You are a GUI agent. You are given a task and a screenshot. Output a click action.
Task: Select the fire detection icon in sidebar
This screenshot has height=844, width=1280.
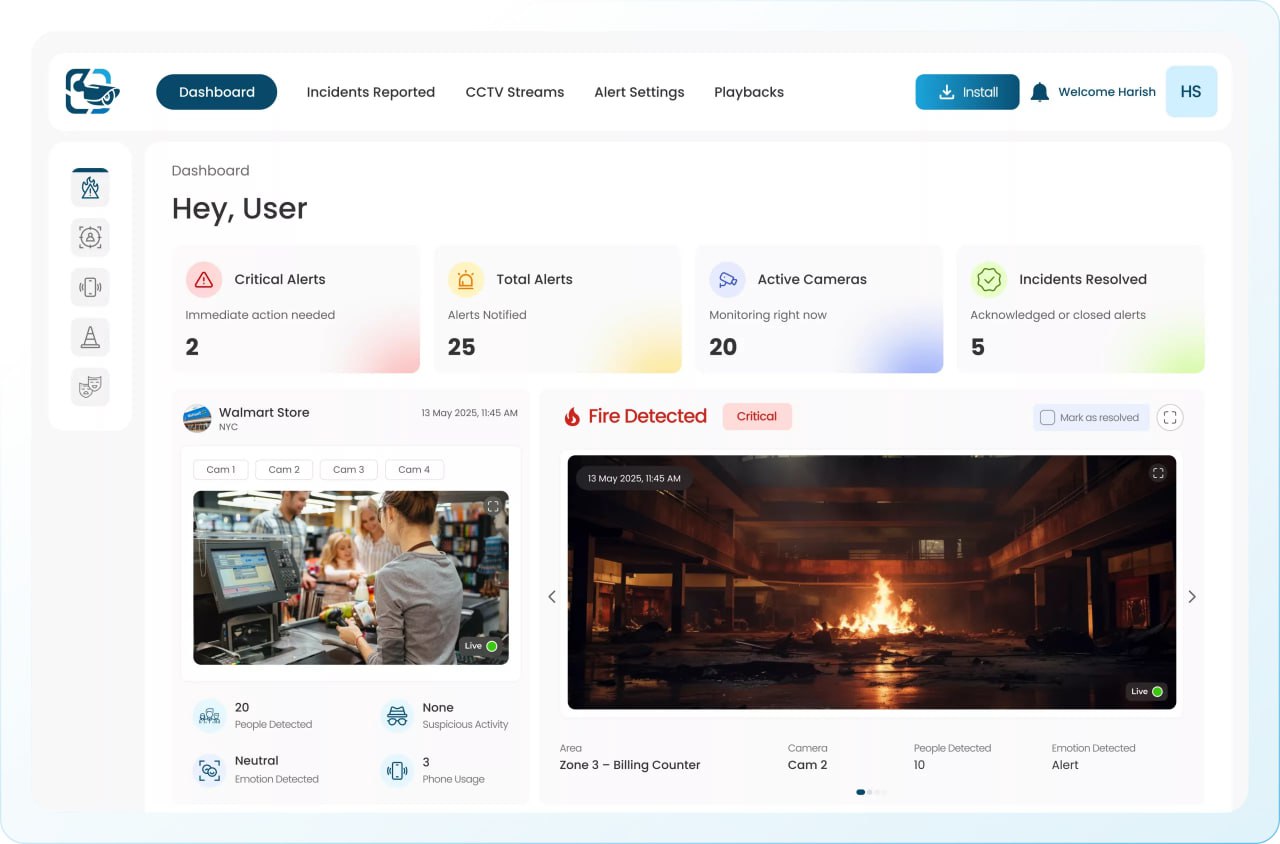(x=90, y=186)
